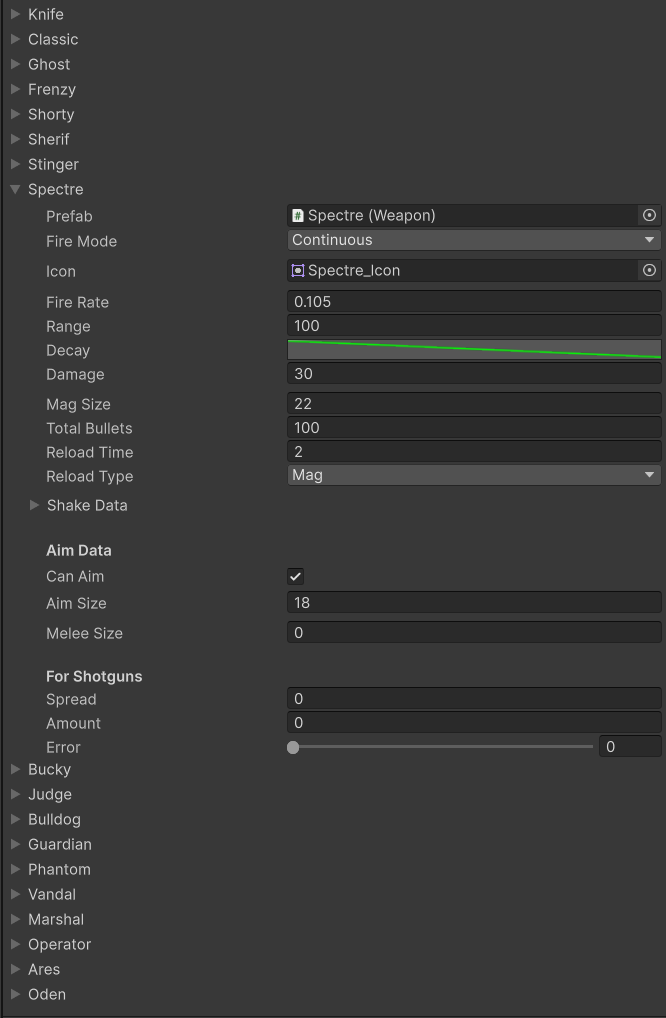The image size is (666, 1018).
Task: Click the Melee Size label
Action: 84,634
